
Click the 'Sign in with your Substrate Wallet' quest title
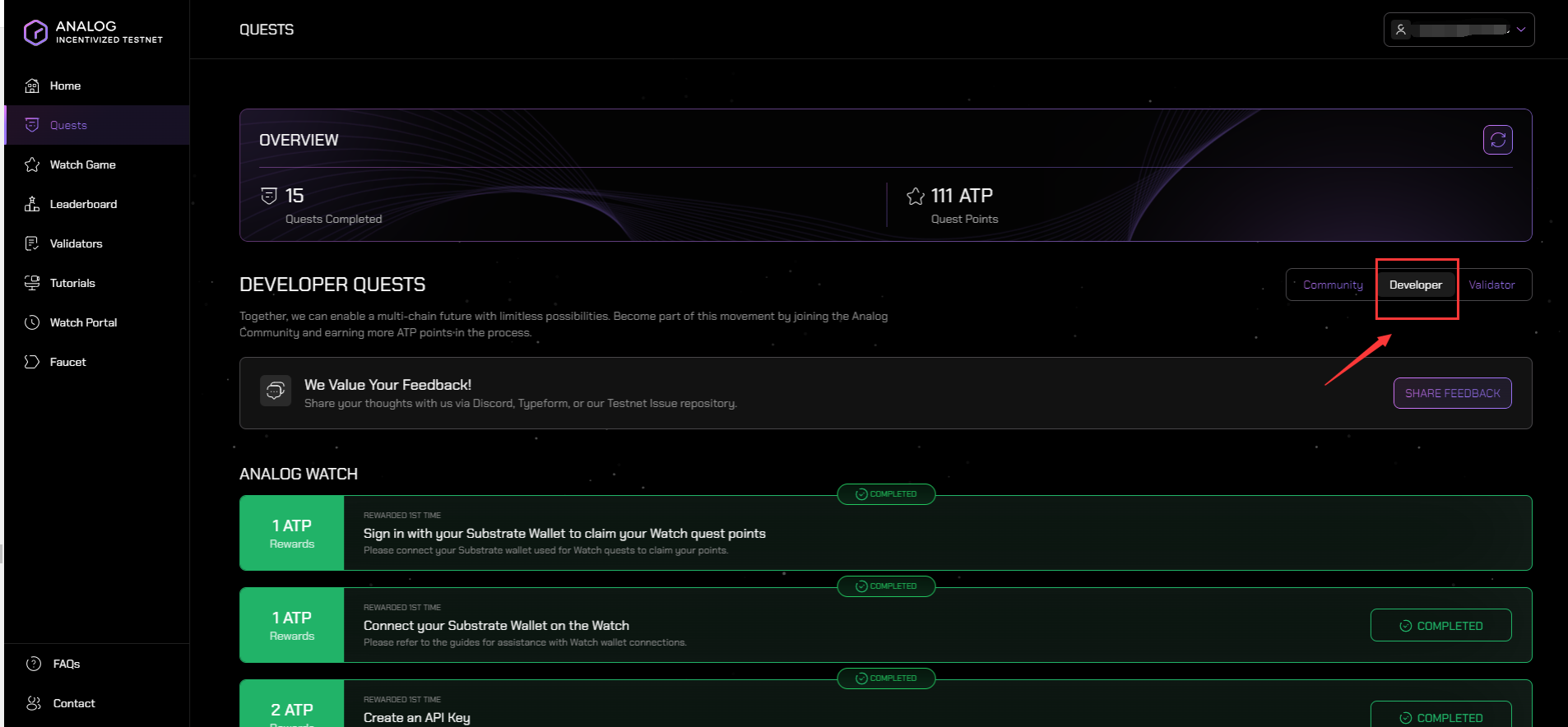564,533
